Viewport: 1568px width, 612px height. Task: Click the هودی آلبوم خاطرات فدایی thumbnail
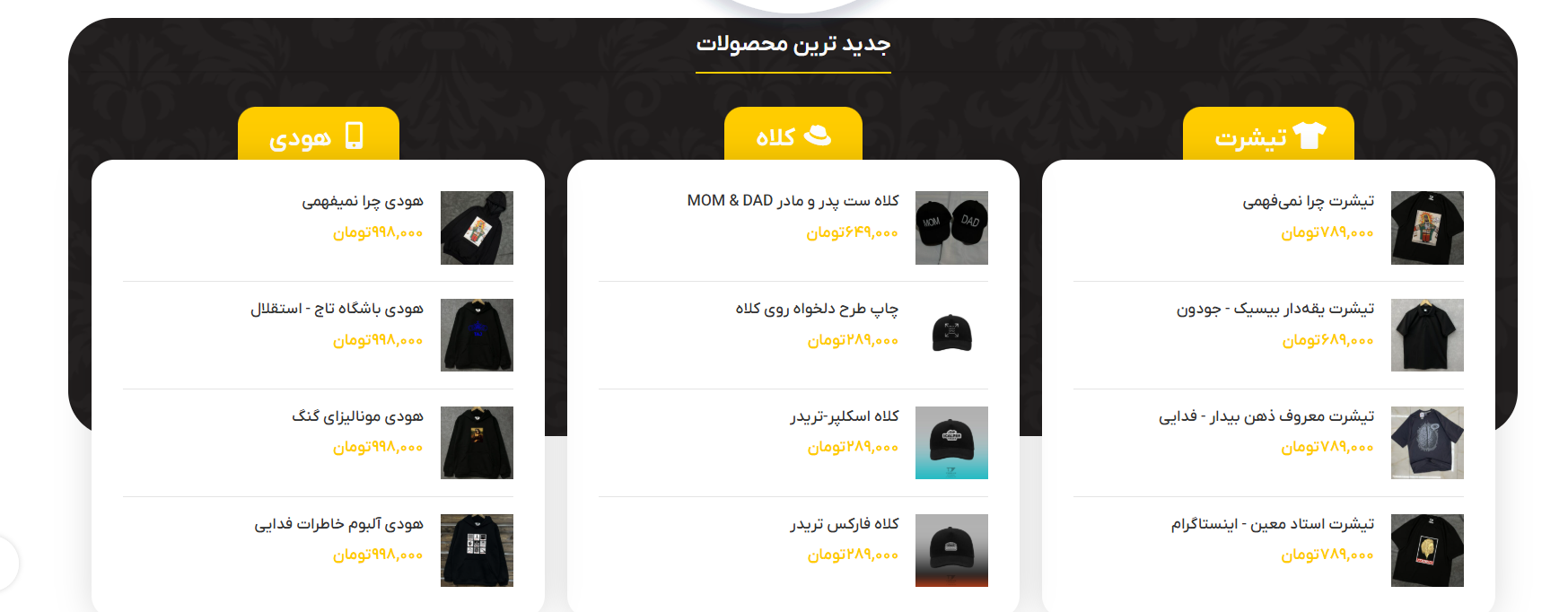tap(477, 550)
